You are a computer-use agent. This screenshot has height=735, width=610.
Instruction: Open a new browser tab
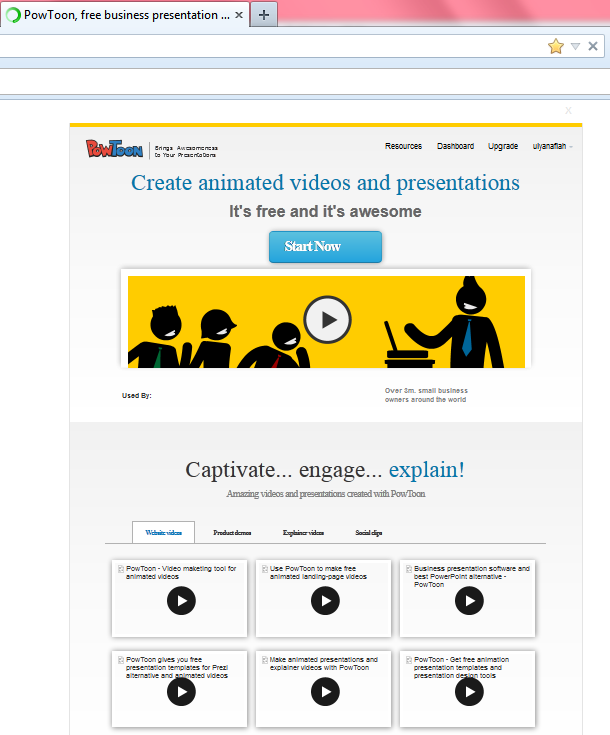click(x=264, y=15)
